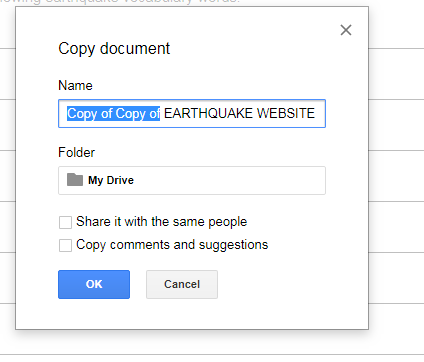Screen dimensions: 424x362
Task: Click the Folder label above My Drive
Action: (x=77, y=153)
